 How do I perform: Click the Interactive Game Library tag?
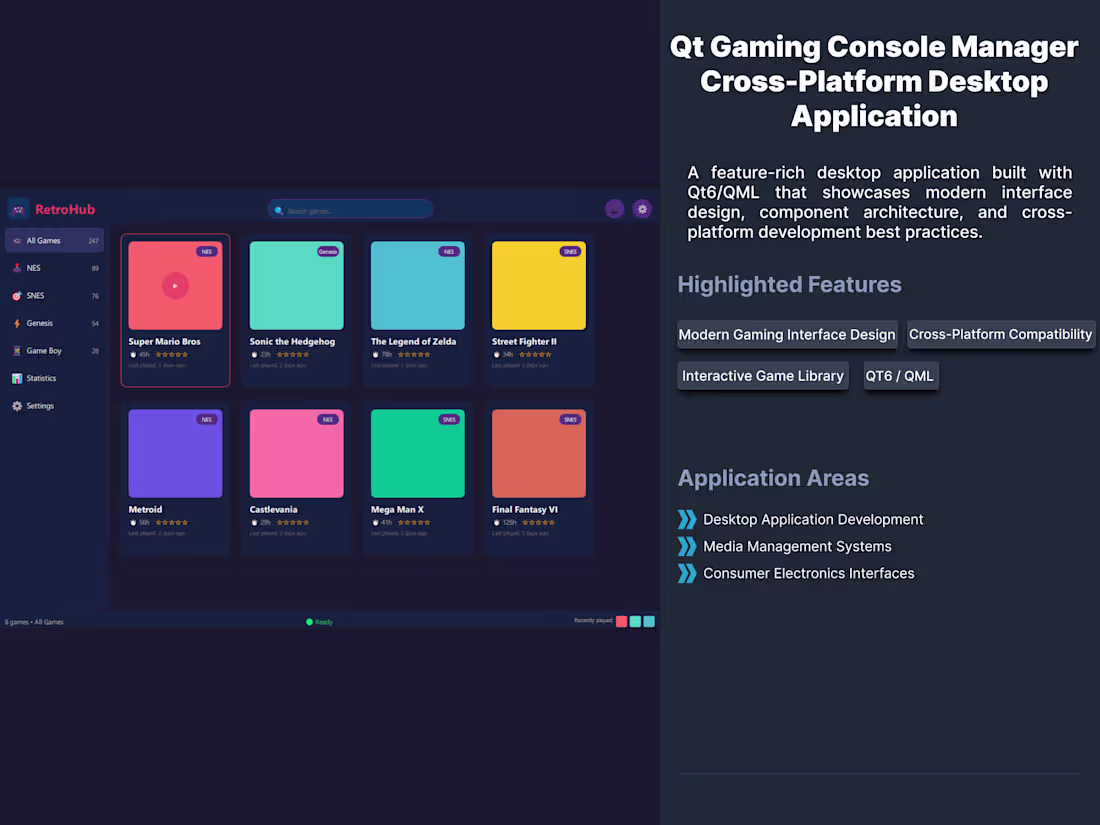coord(762,375)
